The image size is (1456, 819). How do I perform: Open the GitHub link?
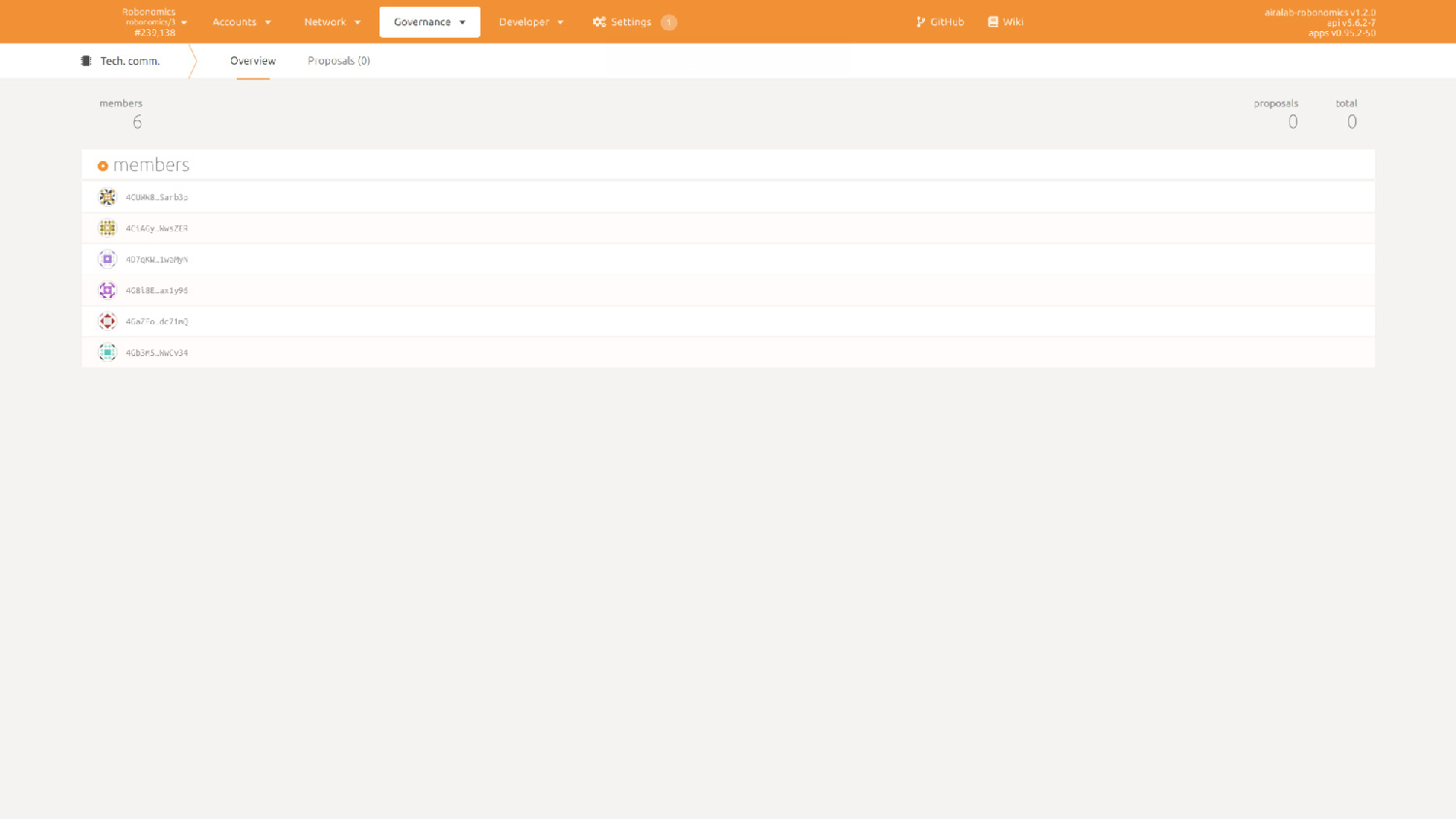pos(940,21)
